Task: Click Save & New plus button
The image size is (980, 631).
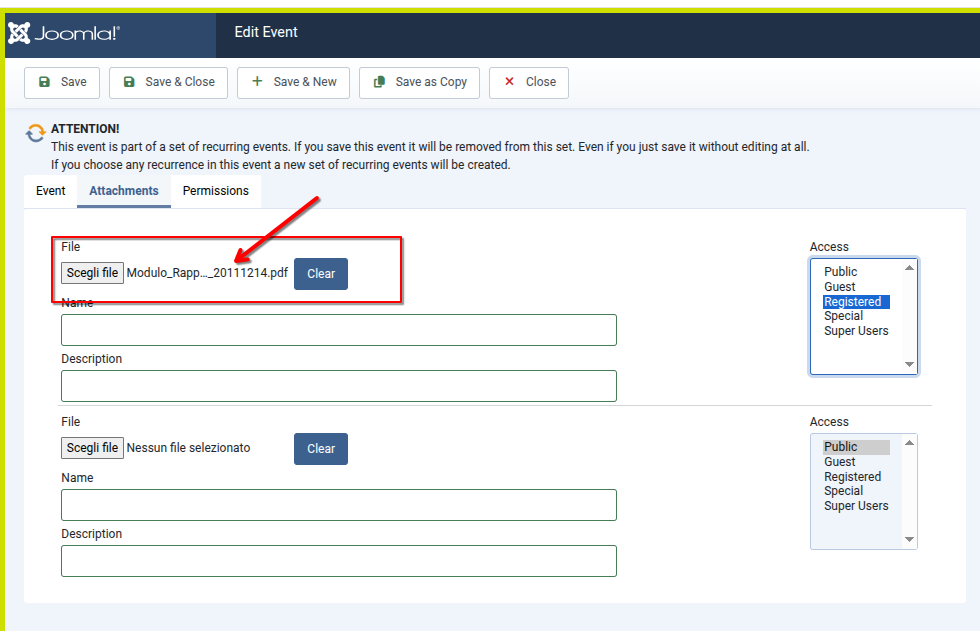Action: tap(293, 82)
